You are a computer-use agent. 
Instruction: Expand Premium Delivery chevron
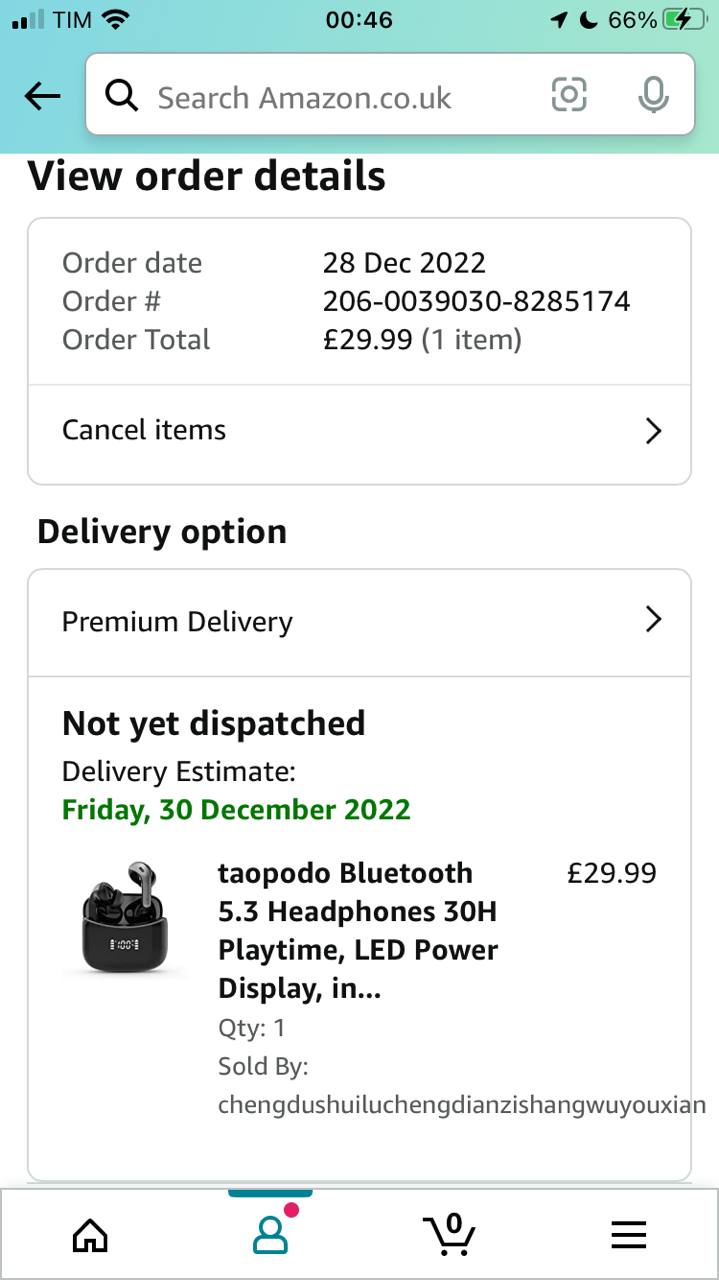coord(653,620)
